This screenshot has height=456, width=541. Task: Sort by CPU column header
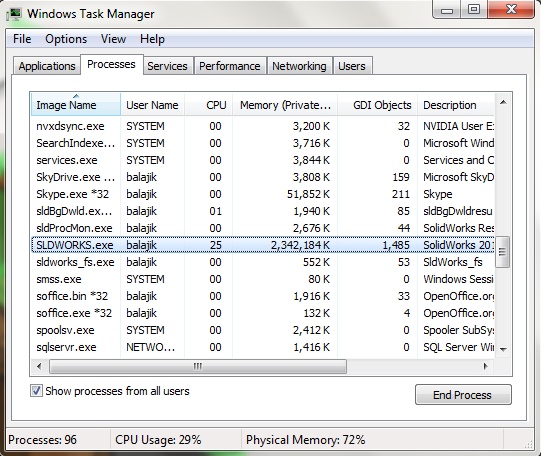click(209, 105)
